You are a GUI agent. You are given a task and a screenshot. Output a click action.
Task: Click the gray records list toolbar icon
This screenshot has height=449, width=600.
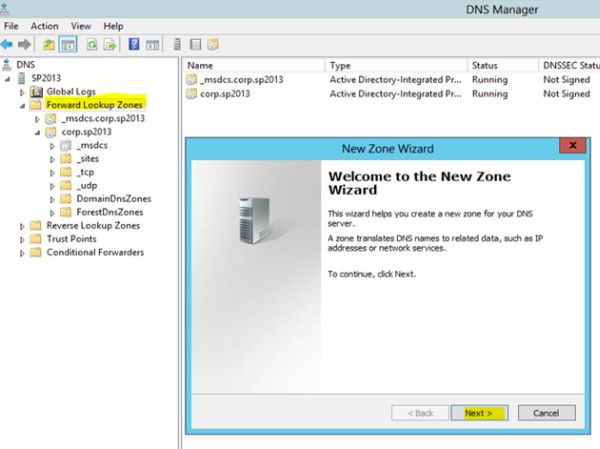tap(196, 45)
